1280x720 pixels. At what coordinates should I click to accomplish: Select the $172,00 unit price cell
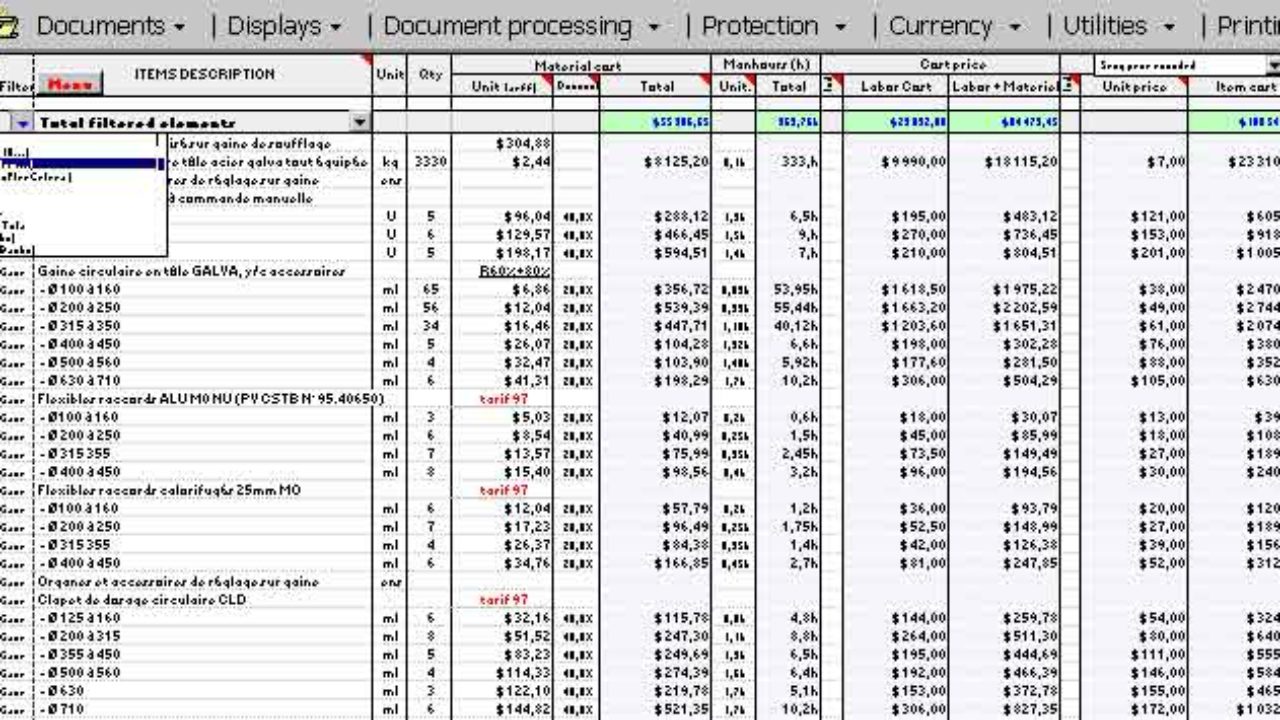click(1134, 710)
